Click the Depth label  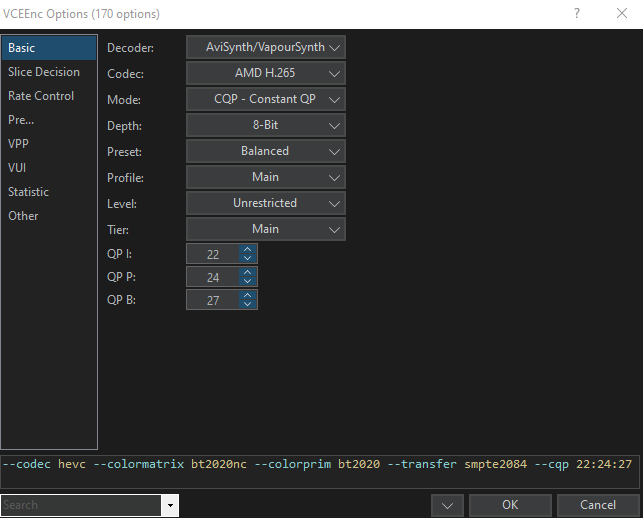124,126
